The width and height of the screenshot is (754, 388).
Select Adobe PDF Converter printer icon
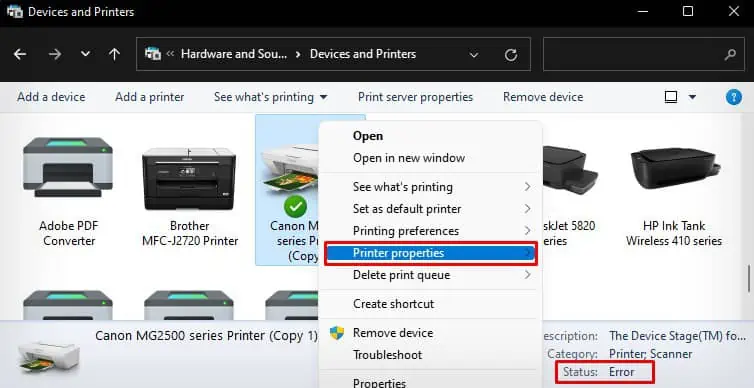pyautogui.click(x=68, y=167)
